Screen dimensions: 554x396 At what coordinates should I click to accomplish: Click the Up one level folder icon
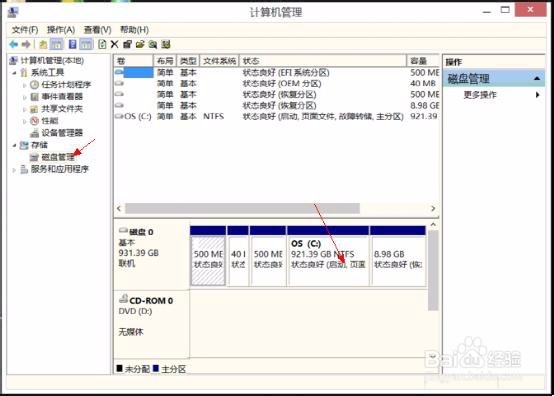[43, 45]
